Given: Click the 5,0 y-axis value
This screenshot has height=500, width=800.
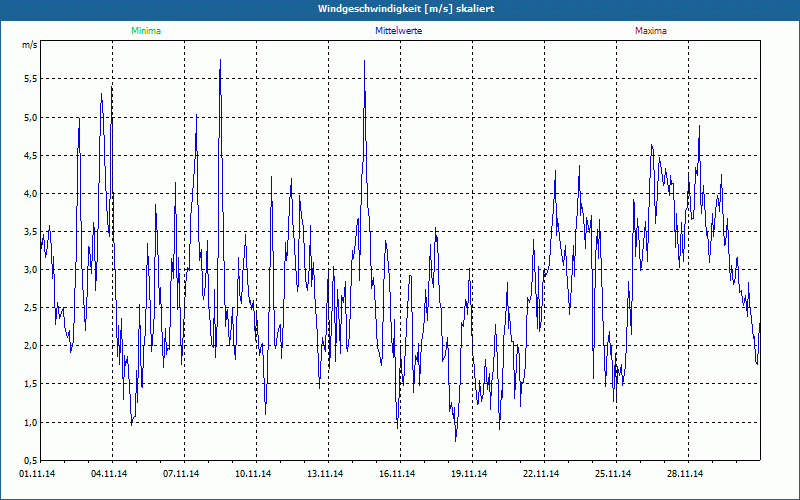Looking at the screenshot, I should tap(30, 117).
